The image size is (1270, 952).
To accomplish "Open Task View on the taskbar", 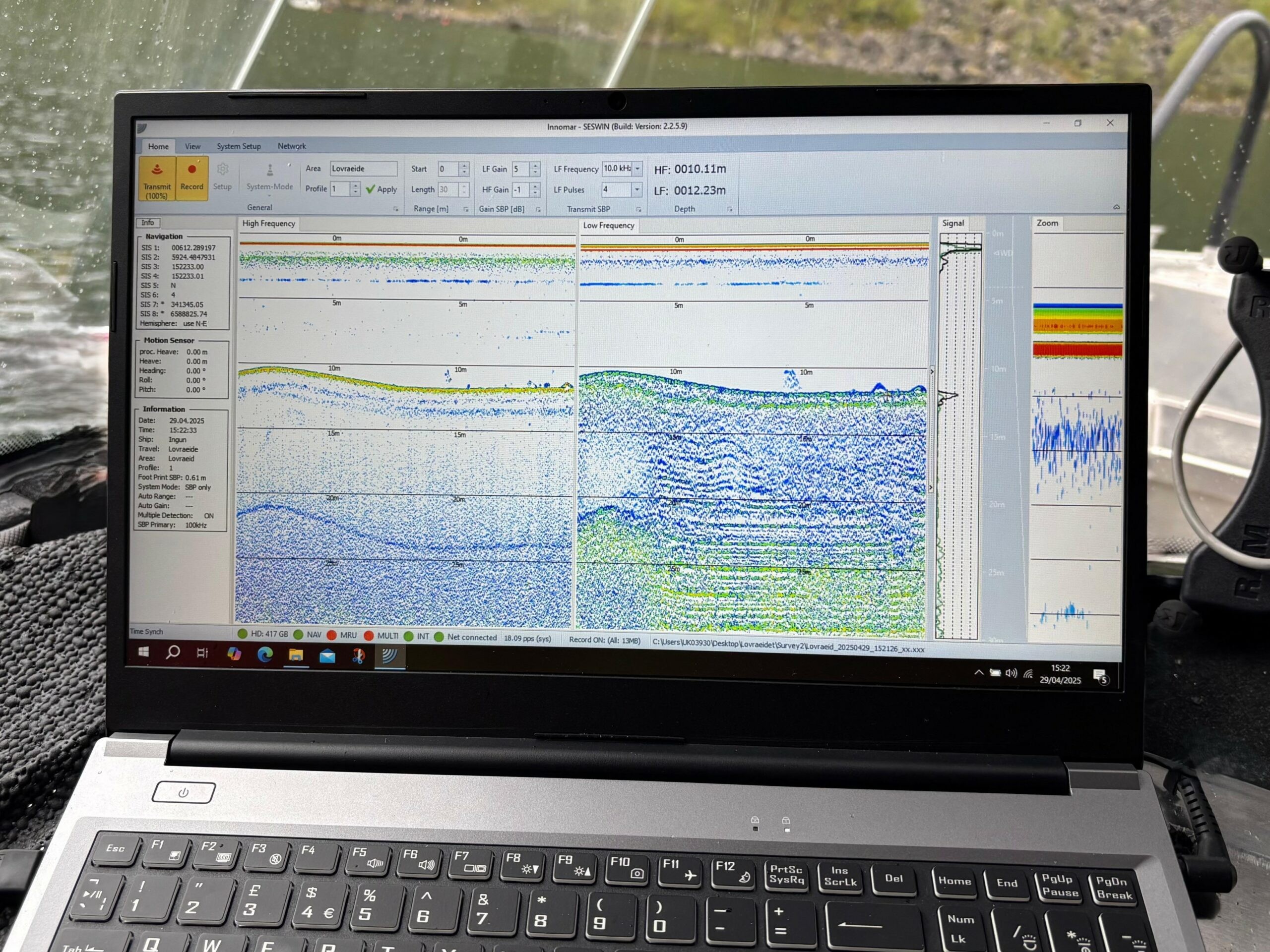I will pyautogui.click(x=203, y=653).
